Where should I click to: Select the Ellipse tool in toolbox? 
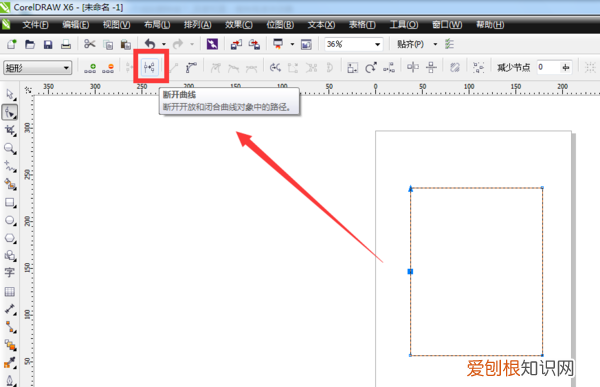(x=10, y=220)
